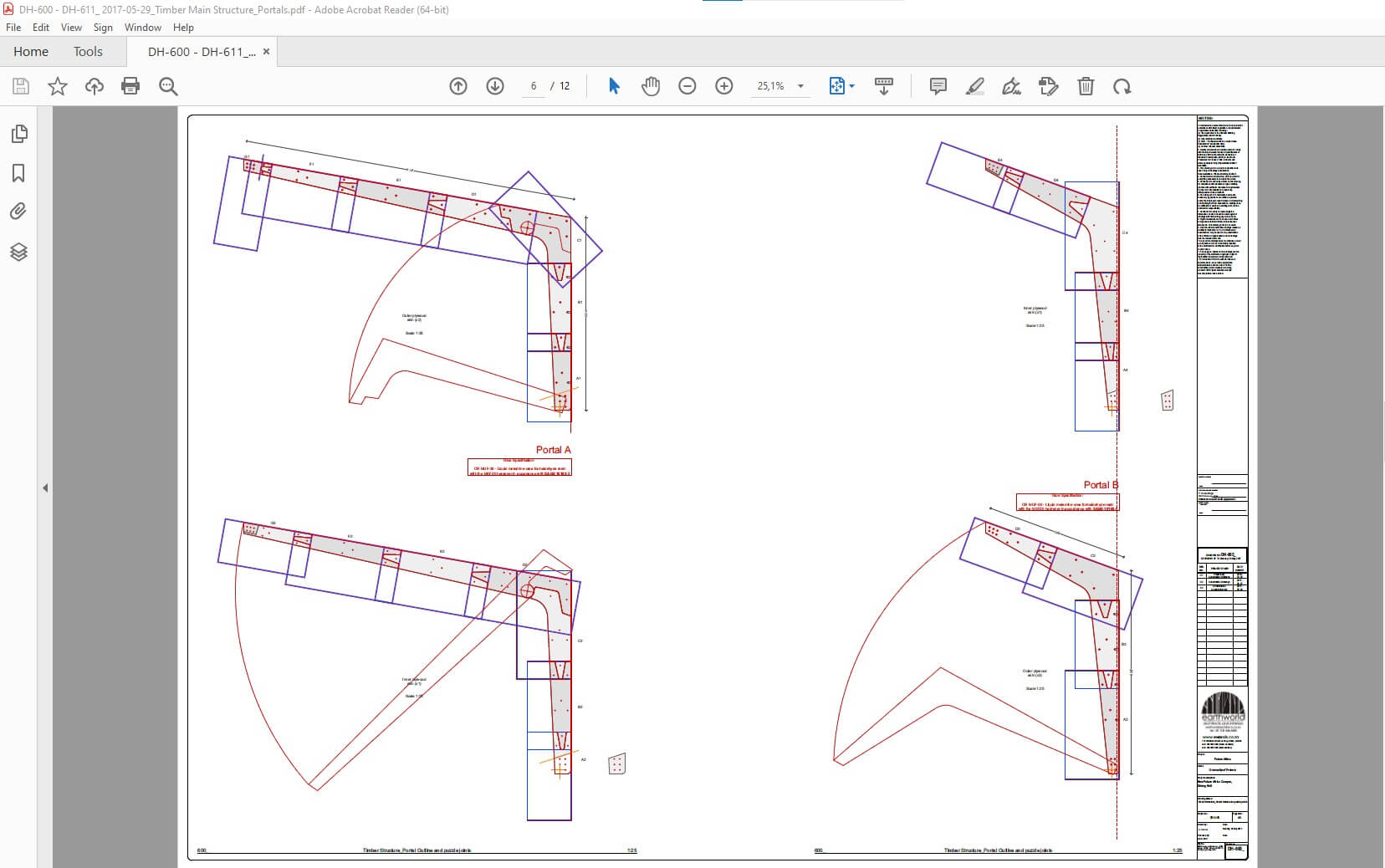The image size is (1385, 868).
Task: Switch to the Home tab
Action: point(31,52)
